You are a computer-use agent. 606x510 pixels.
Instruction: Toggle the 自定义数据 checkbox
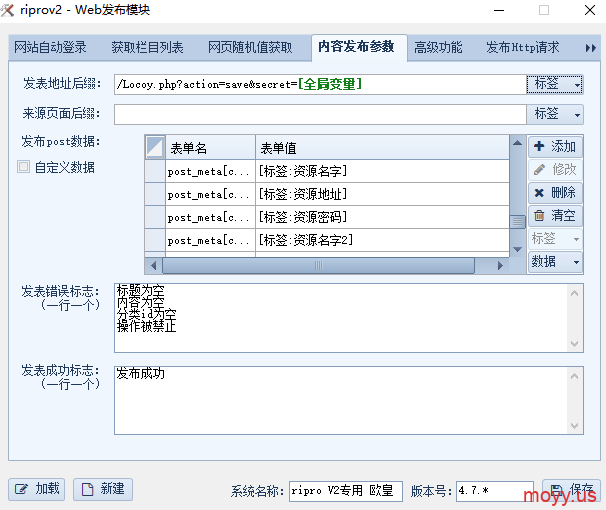(24, 167)
